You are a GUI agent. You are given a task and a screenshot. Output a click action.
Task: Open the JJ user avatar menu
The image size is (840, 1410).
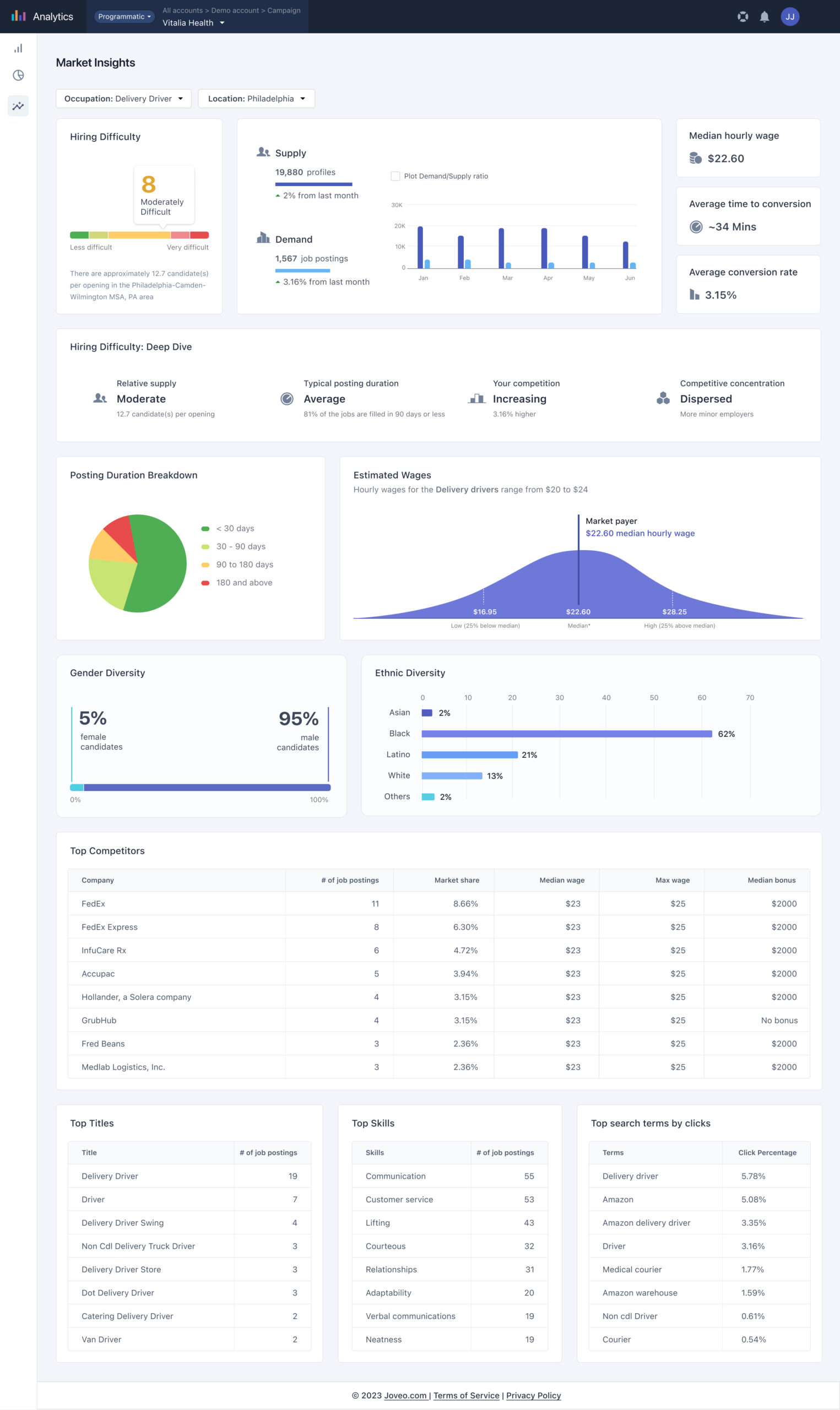pos(790,17)
